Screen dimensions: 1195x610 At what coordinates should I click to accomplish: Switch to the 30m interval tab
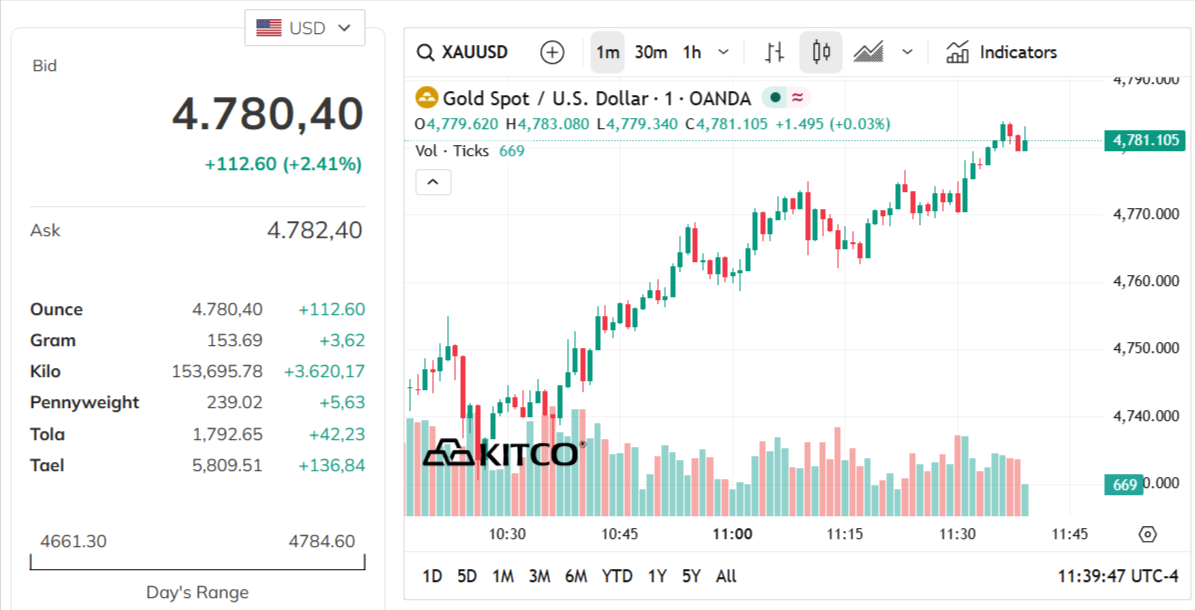[650, 51]
